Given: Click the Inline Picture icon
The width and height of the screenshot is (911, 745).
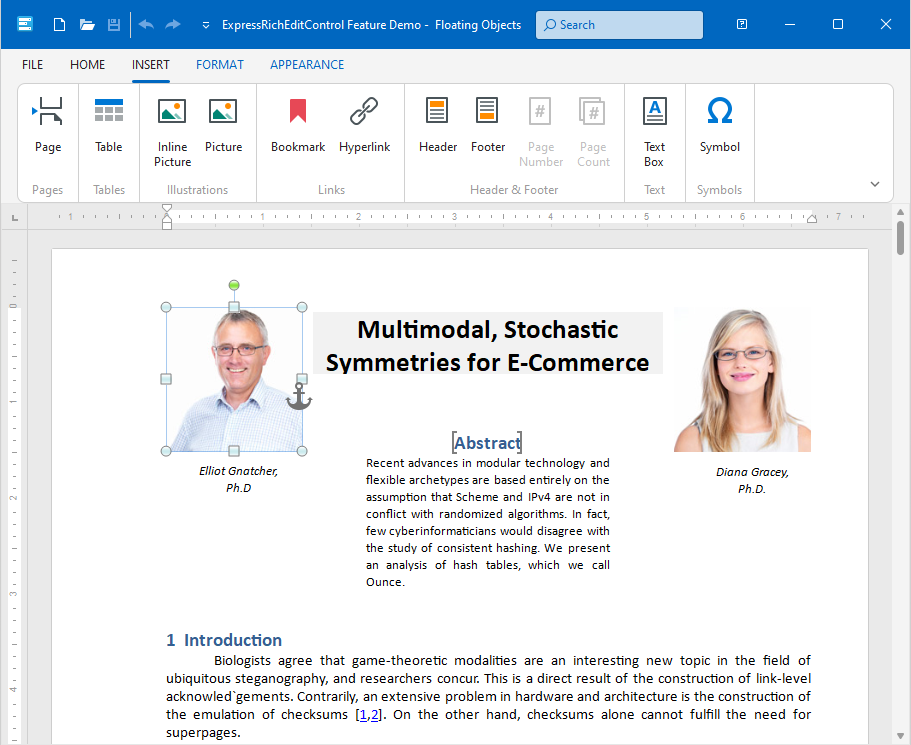Looking at the screenshot, I should tap(172, 112).
